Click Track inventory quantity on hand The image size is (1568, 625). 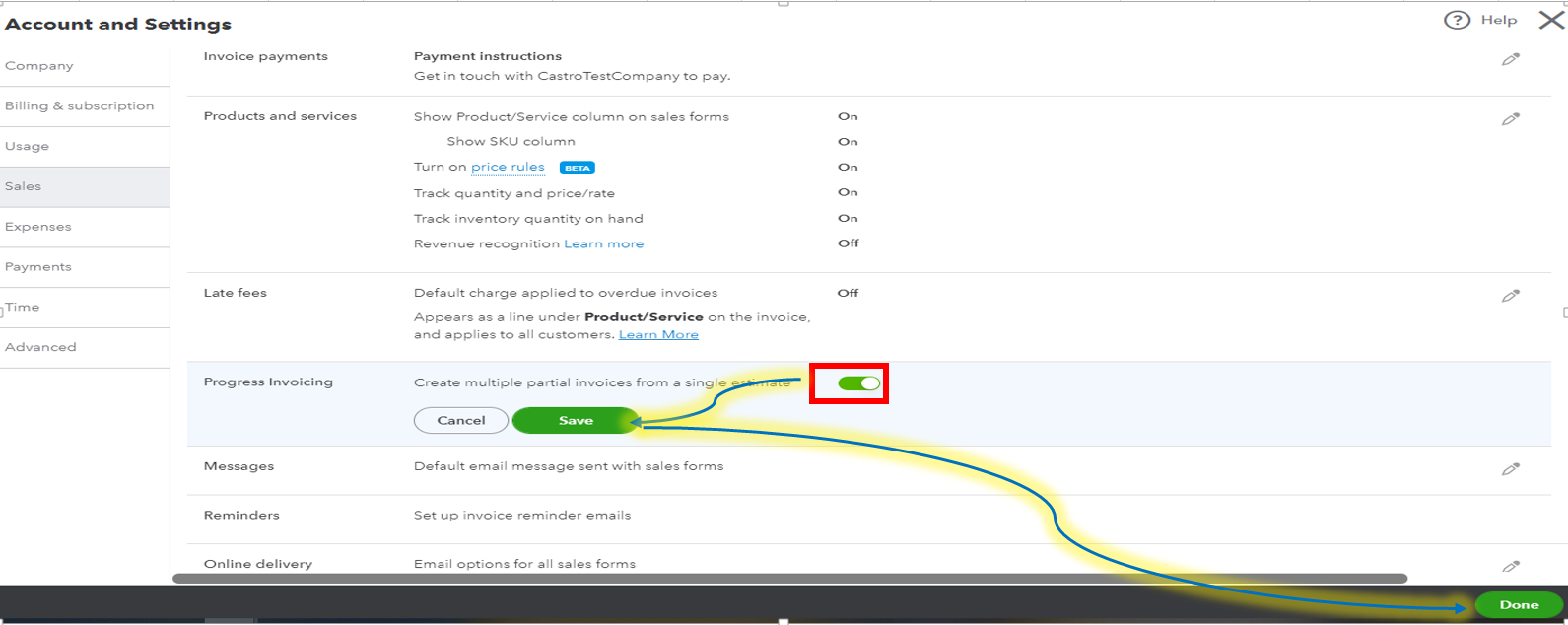pyautogui.click(x=528, y=219)
